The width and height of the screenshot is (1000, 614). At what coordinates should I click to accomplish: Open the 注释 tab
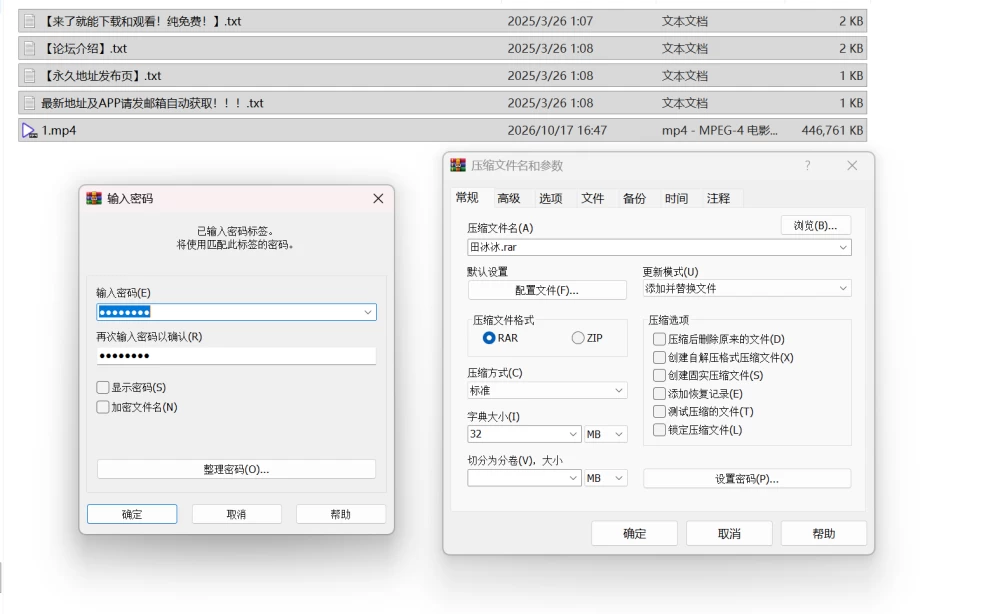coord(718,198)
